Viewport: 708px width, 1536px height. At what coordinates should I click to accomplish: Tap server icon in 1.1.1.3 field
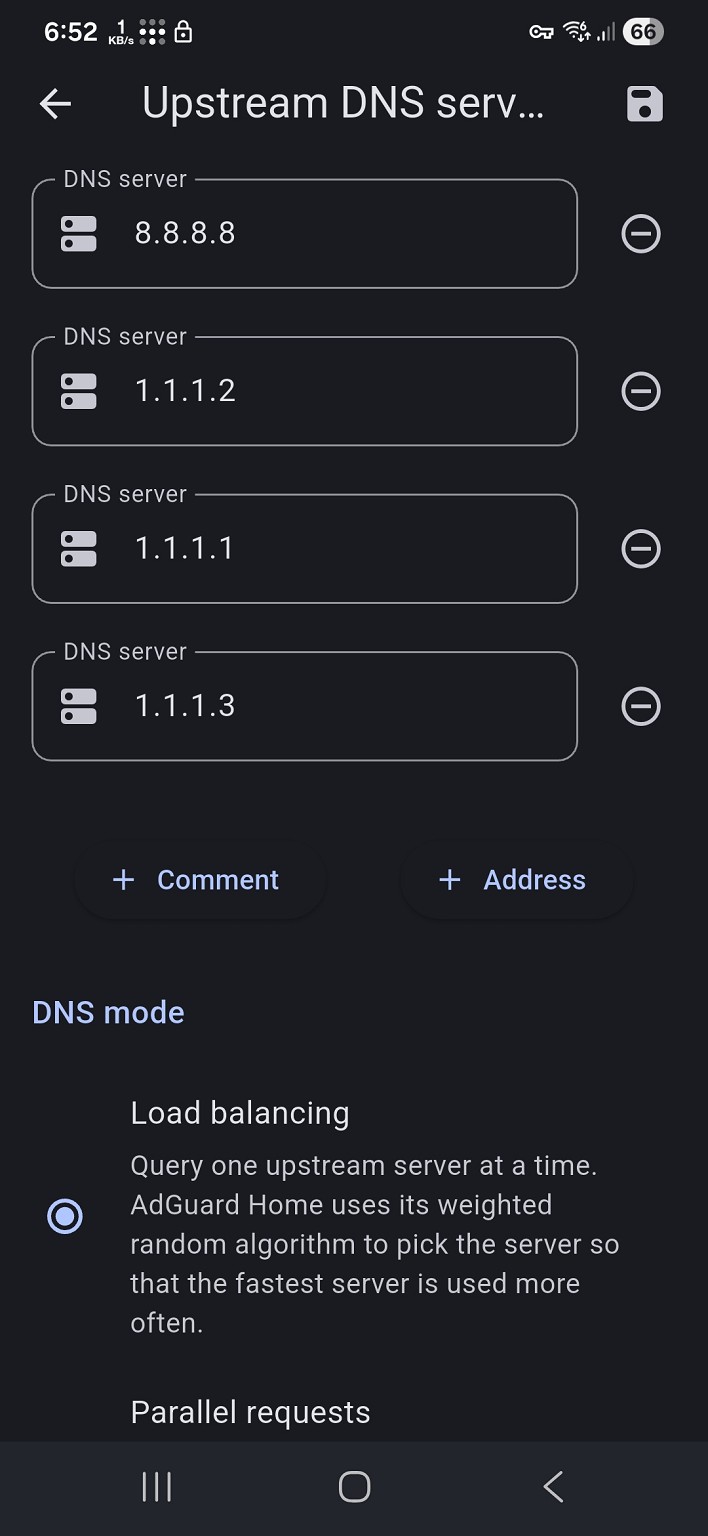pyautogui.click(x=79, y=706)
